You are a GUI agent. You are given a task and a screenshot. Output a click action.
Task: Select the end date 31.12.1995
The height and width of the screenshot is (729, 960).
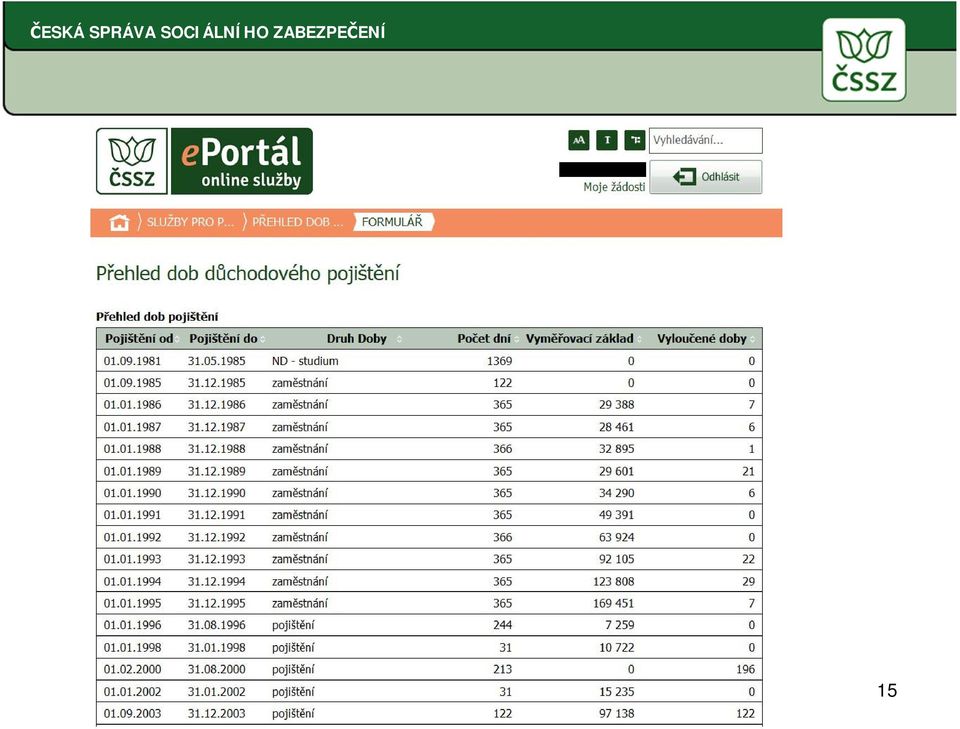(x=217, y=604)
